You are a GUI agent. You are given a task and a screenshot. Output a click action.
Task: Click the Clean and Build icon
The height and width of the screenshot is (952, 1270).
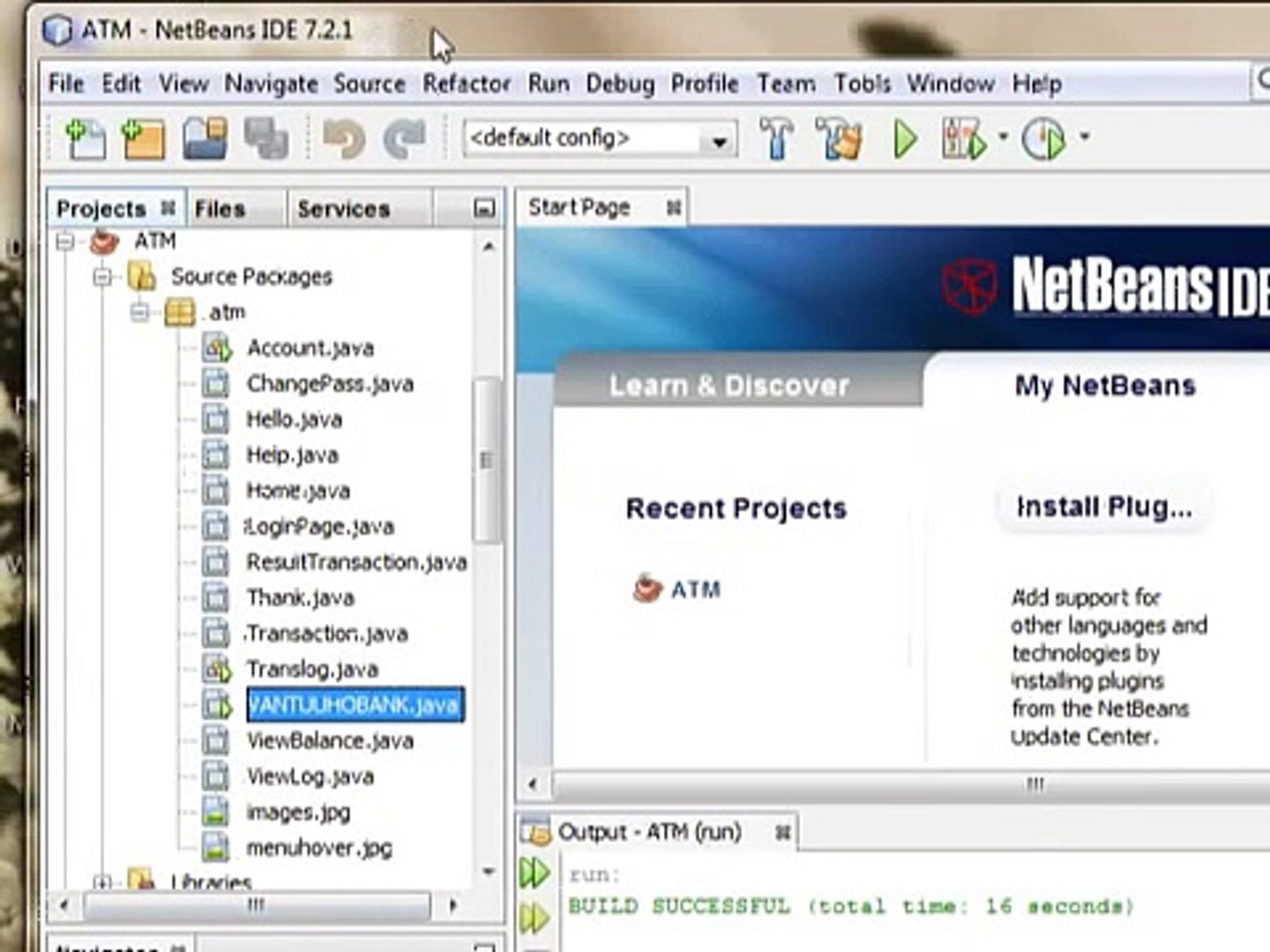point(839,139)
